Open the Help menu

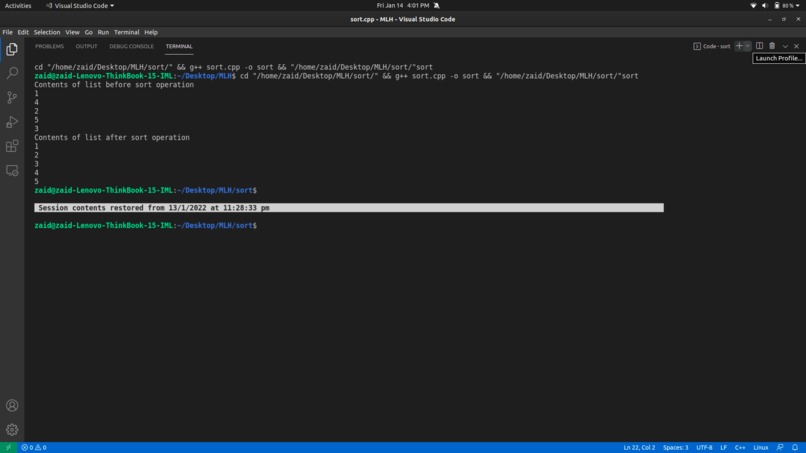pyautogui.click(x=151, y=32)
